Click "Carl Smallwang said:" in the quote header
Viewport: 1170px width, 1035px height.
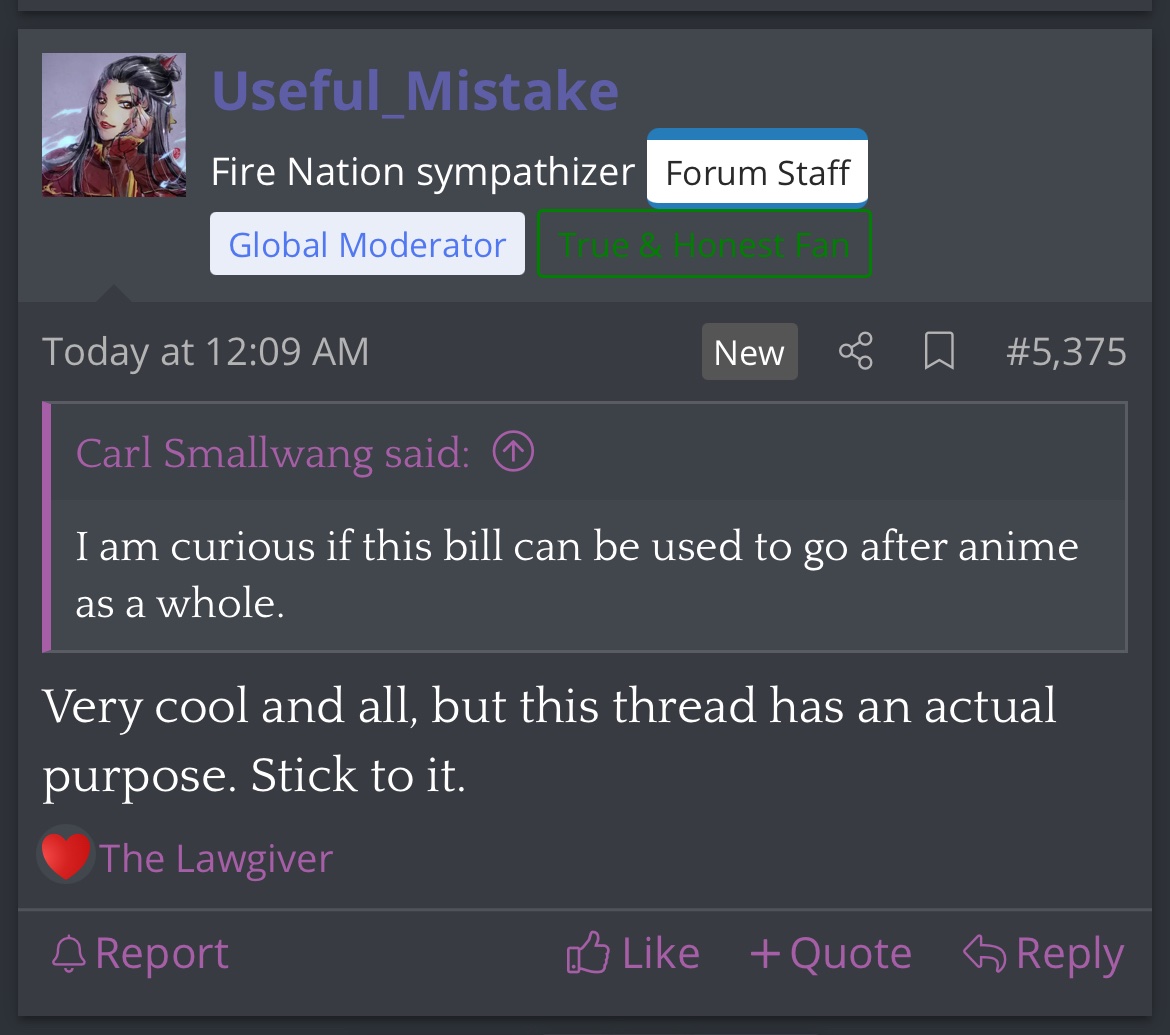[272, 453]
